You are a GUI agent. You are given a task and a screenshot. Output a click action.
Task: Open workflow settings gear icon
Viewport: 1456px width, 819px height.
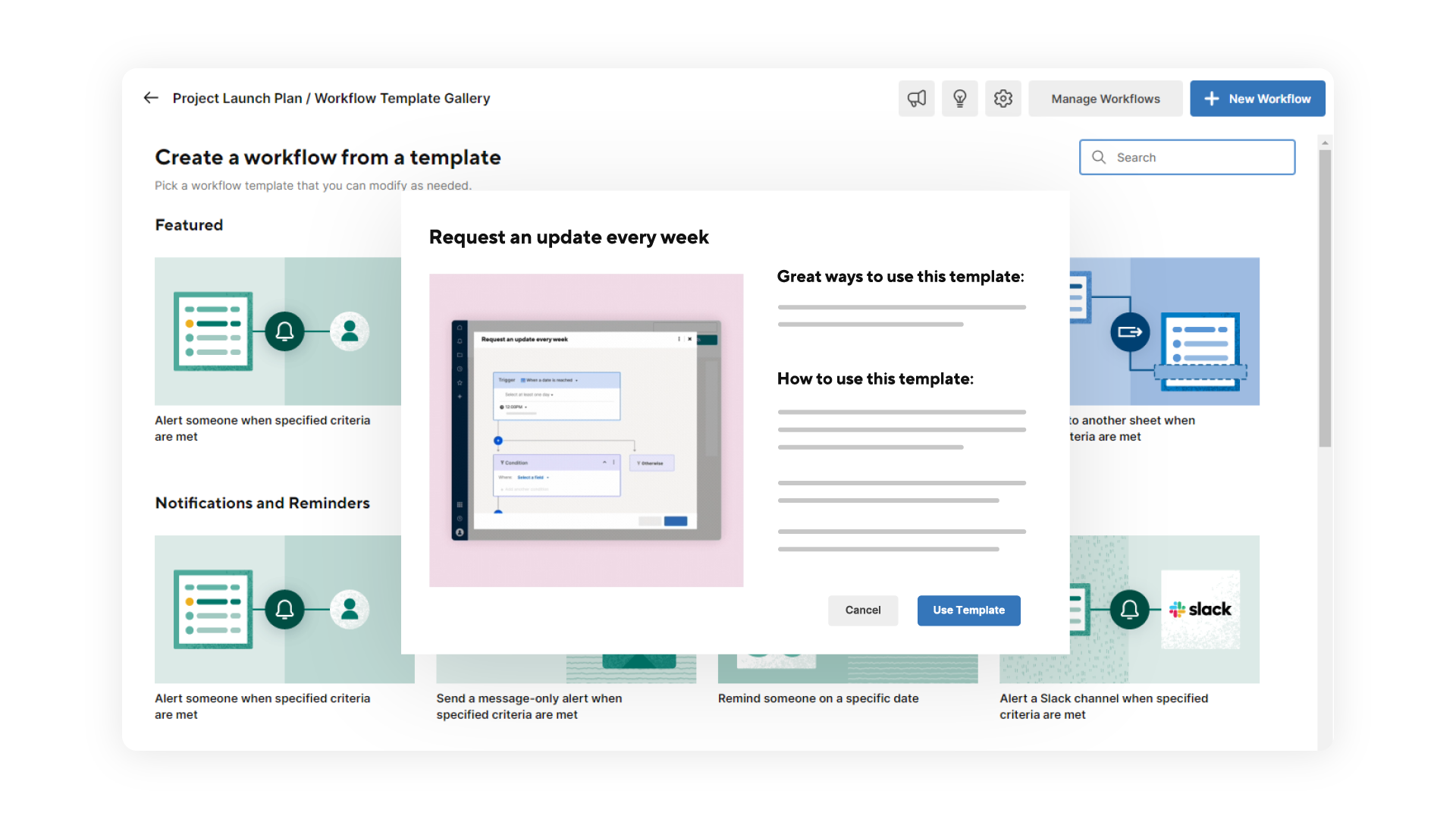[x=1003, y=99]
